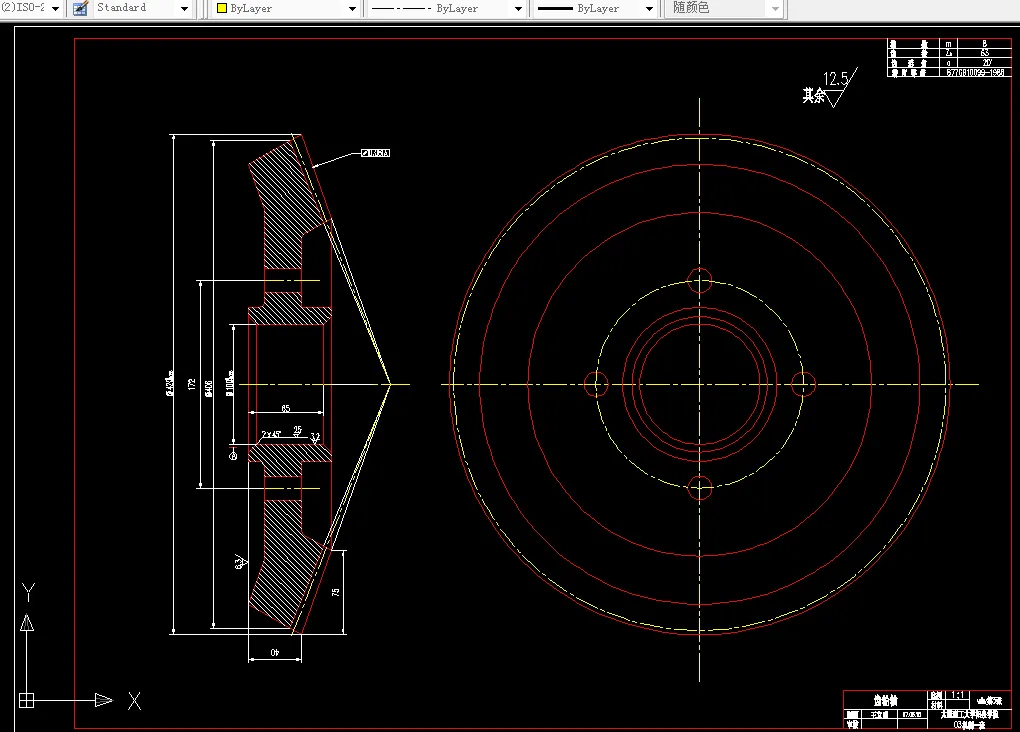
Task: Expand the ByLayer lineweight dropdown arrow
Action: (x=649, y=8)
